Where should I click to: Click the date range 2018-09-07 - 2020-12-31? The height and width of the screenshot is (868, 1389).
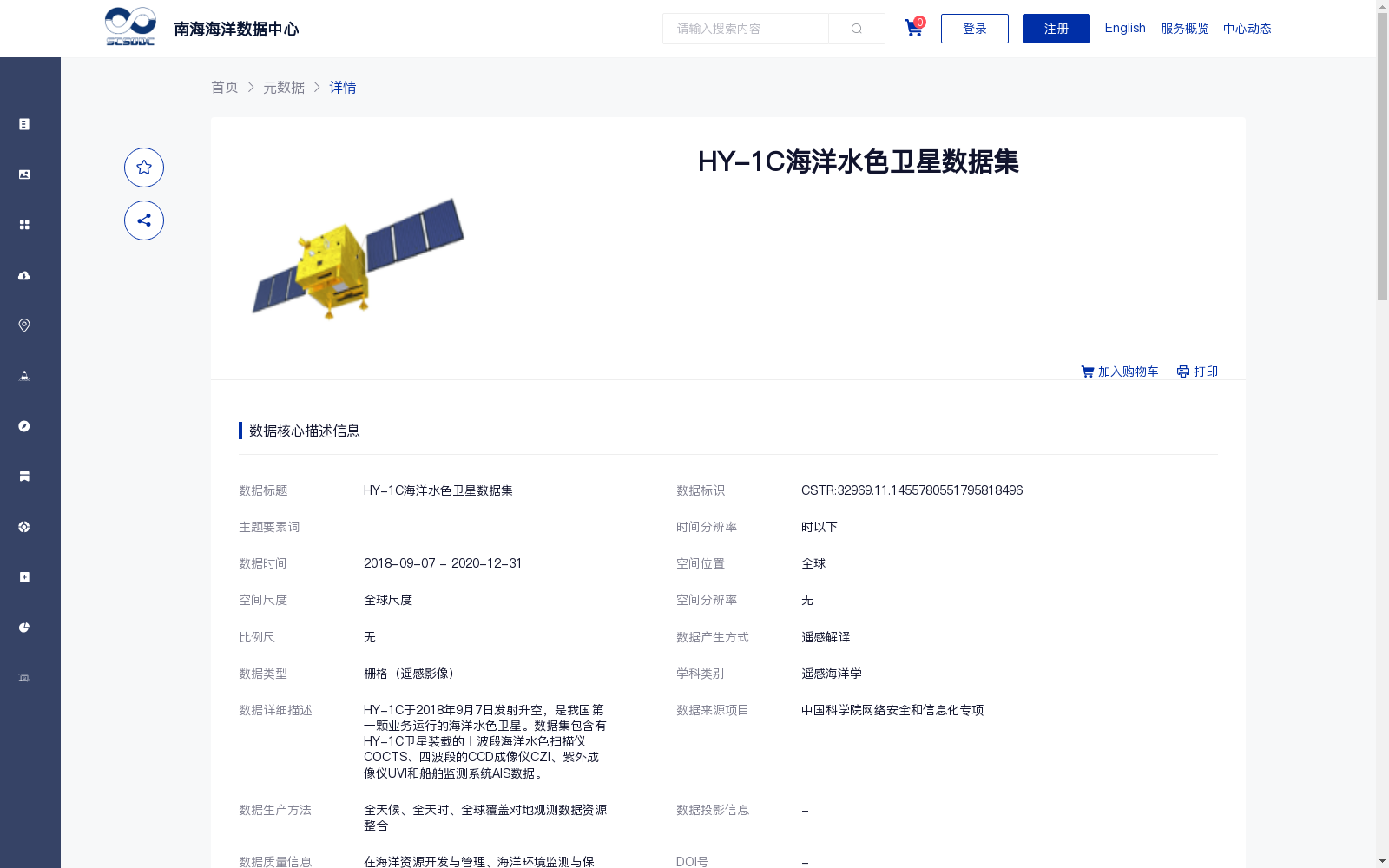[443, 563]
